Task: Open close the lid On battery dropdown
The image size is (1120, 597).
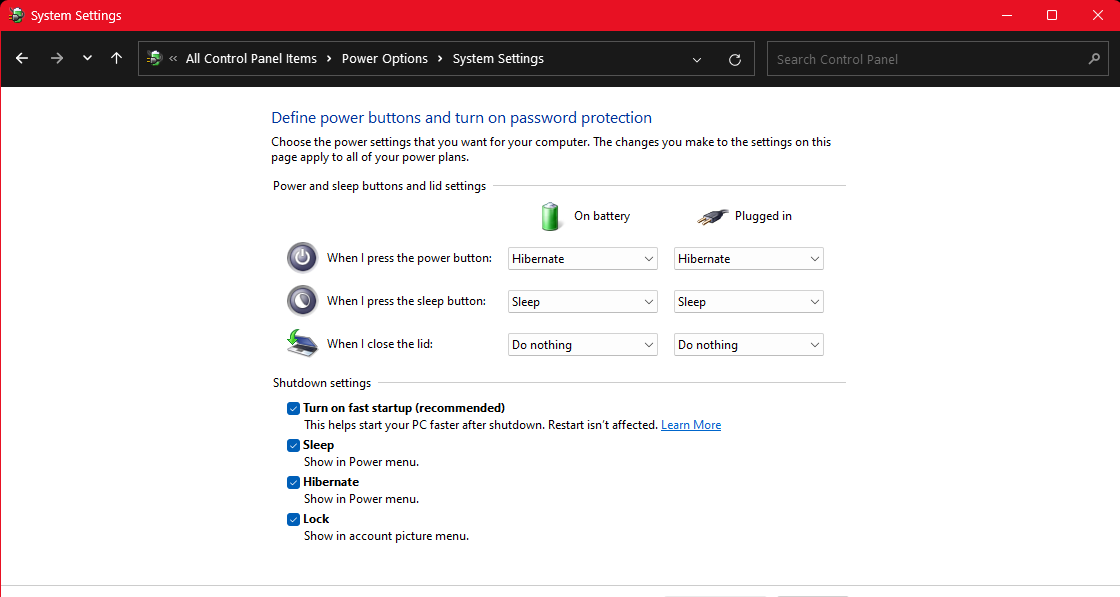Action: pyautogui.click(x=582, y=344)
